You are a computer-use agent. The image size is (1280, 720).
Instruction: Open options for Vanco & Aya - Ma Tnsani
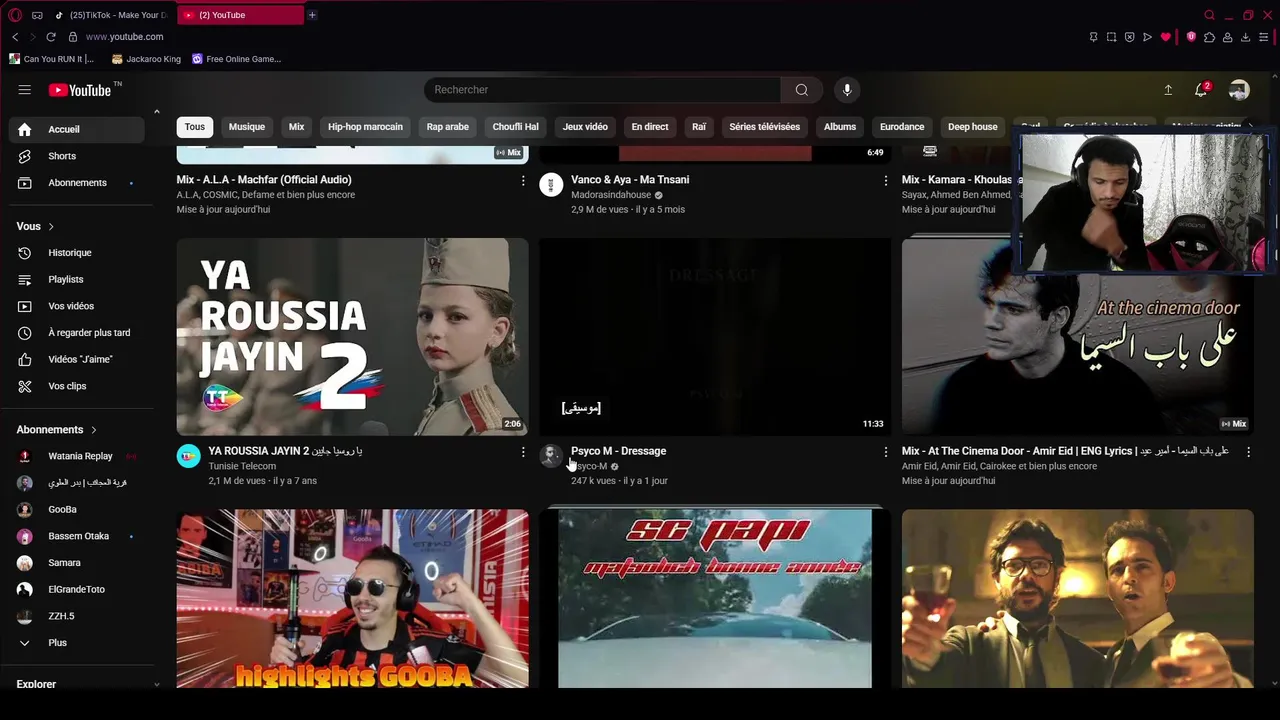click(x=885, y=181)
